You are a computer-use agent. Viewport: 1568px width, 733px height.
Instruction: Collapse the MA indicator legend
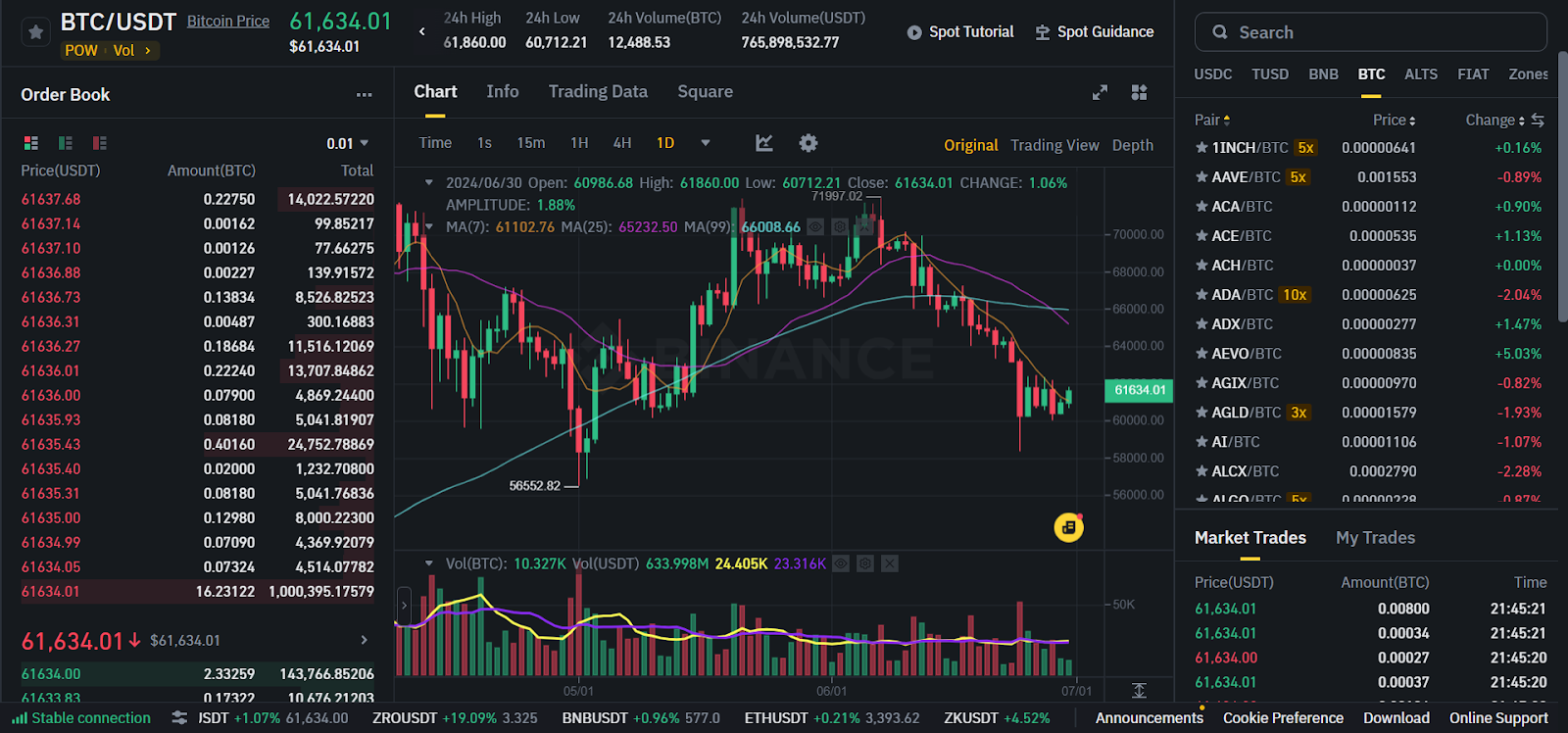click(x=428, y=226)
